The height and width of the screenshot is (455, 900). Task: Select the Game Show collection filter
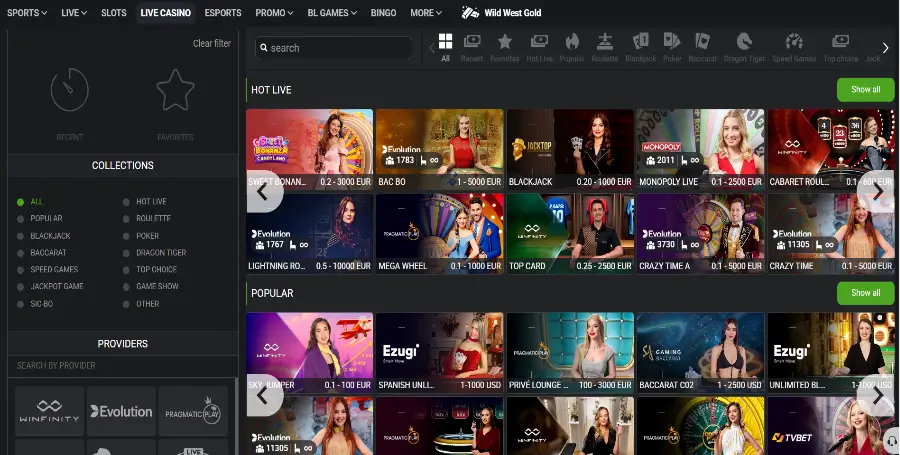(x=151, y=286)
